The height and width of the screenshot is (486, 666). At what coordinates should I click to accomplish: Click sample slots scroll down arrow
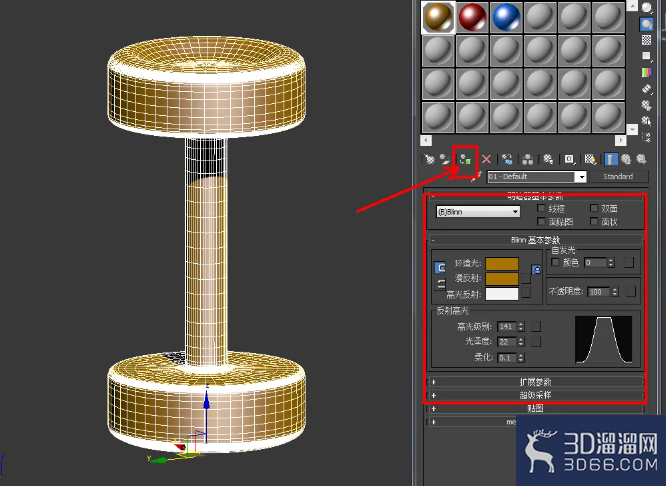click(x=632, y=129)
